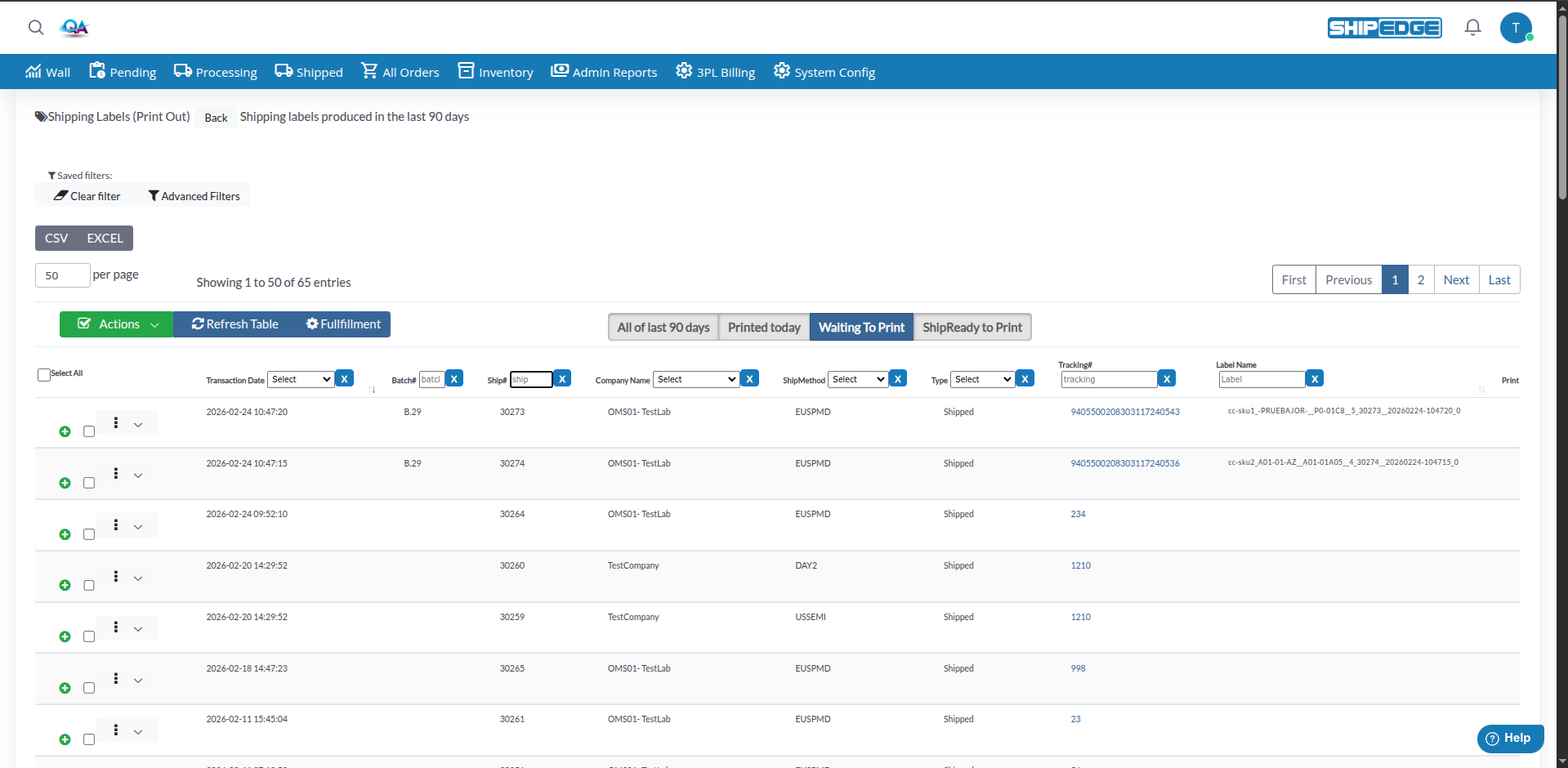Tick the Select All checkbox
The height and width of the screenshot is (768, 1568).
(44, 374)
